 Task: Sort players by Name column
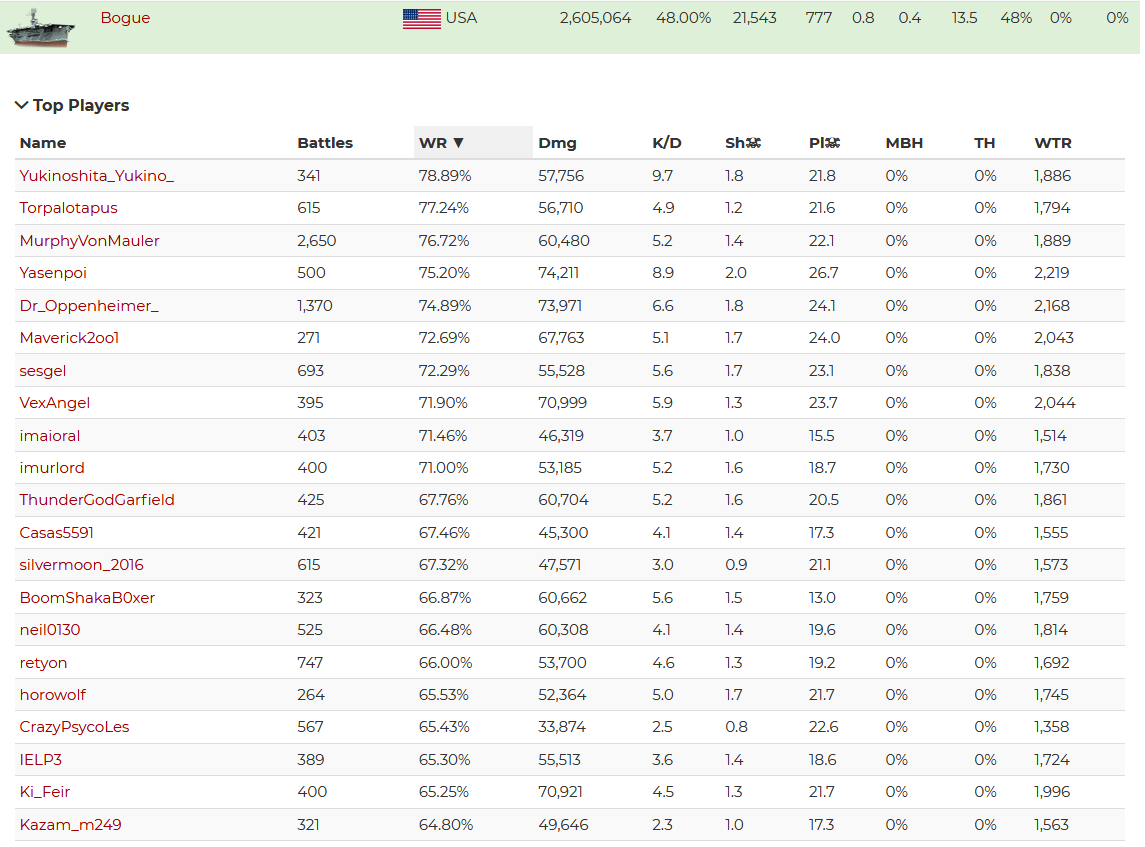pos(43,143)
